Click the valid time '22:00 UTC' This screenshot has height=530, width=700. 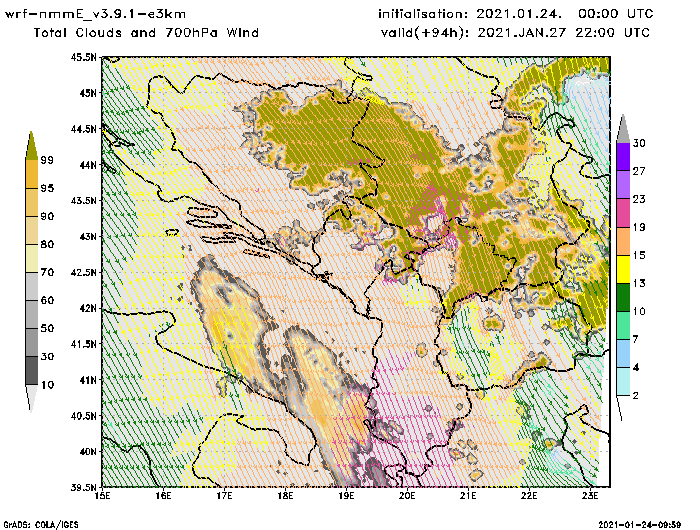pos(613,33)
